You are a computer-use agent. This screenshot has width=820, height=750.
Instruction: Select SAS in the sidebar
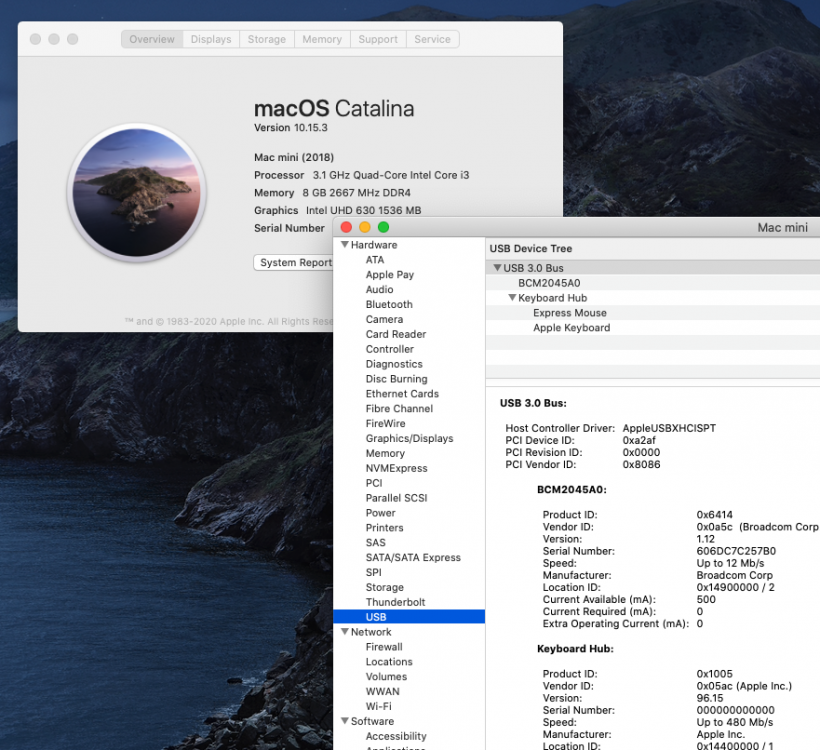pos(375,543)
